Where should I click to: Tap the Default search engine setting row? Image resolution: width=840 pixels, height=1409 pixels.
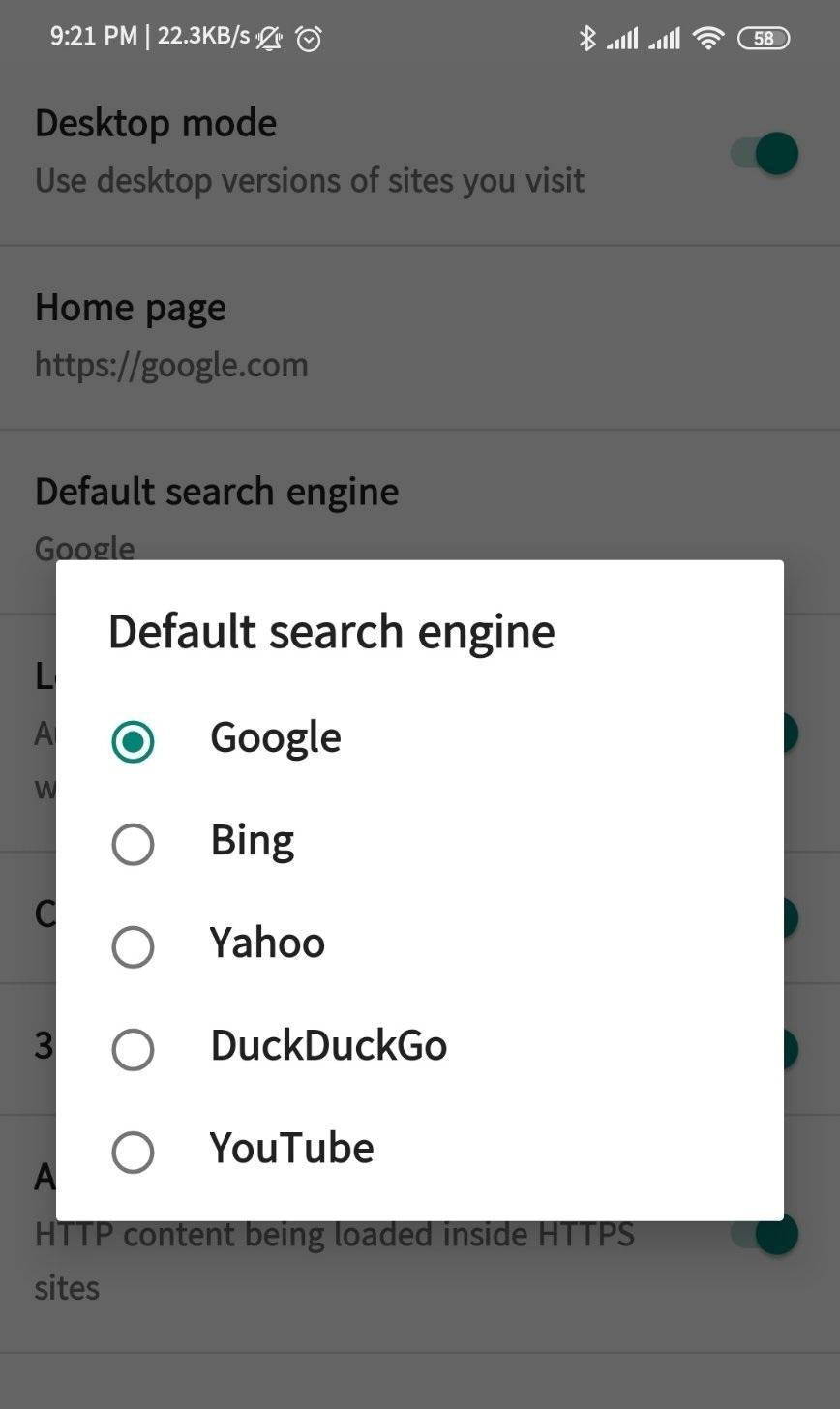pos(420,522)
